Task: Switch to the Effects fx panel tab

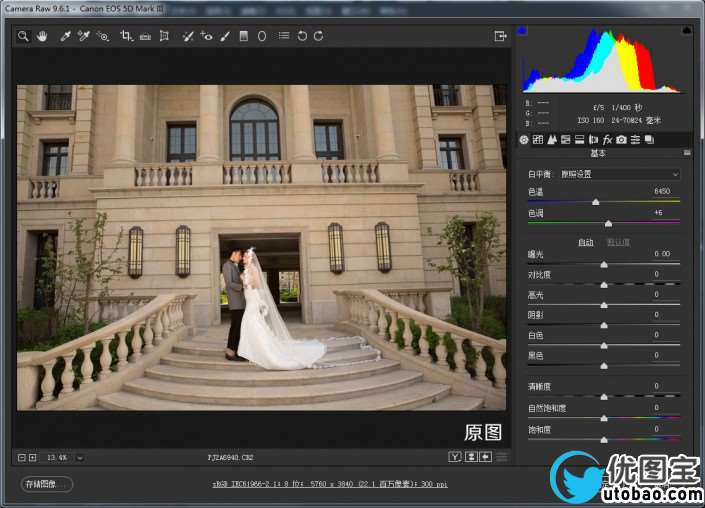Action: pyautogui.click(x=607, y=139)
